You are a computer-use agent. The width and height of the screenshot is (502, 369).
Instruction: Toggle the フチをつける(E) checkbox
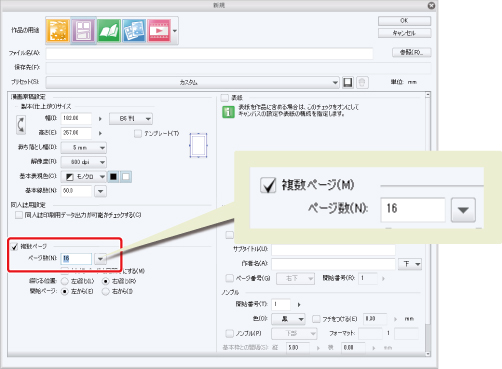coord(316,319)
